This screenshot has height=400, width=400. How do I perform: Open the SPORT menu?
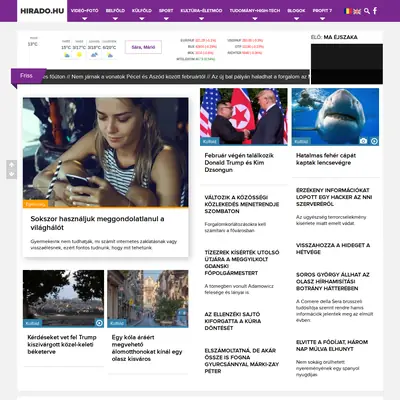[x=166, y=11]
